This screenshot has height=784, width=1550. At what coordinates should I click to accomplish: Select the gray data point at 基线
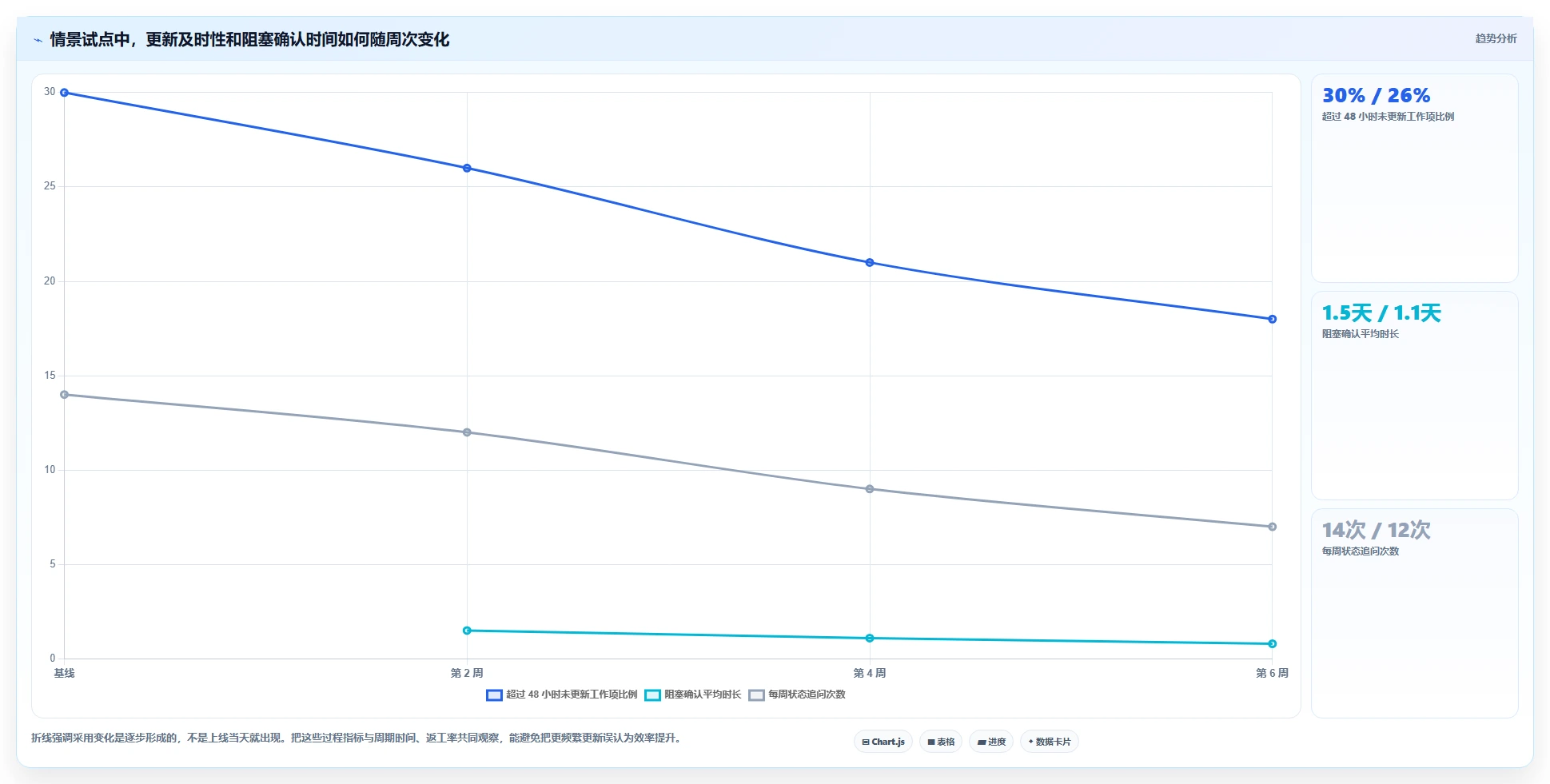click(65, 395)
